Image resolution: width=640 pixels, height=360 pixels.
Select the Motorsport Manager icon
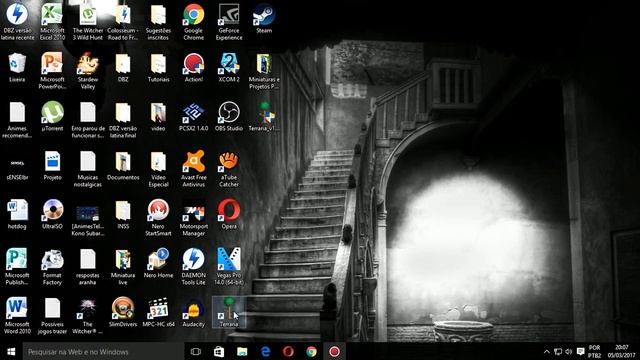click(193, 218)
